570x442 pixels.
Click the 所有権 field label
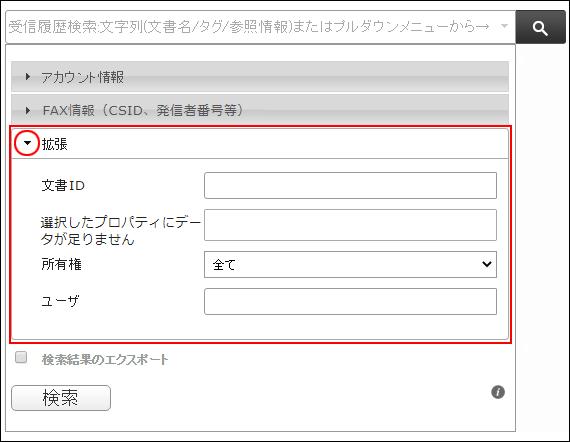pos(61,264)
